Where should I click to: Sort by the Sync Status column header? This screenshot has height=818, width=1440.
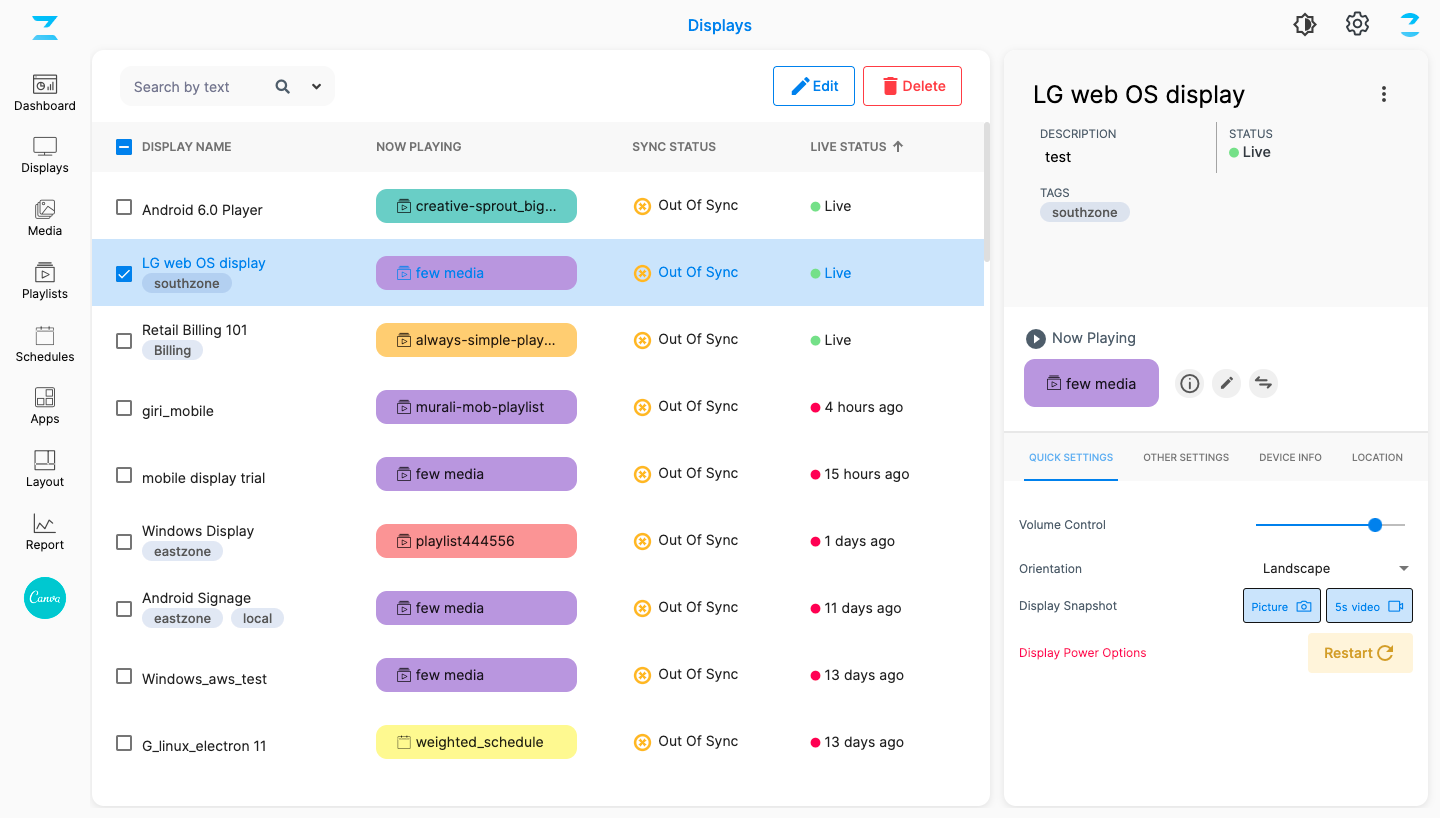click(x=674, y=146)
